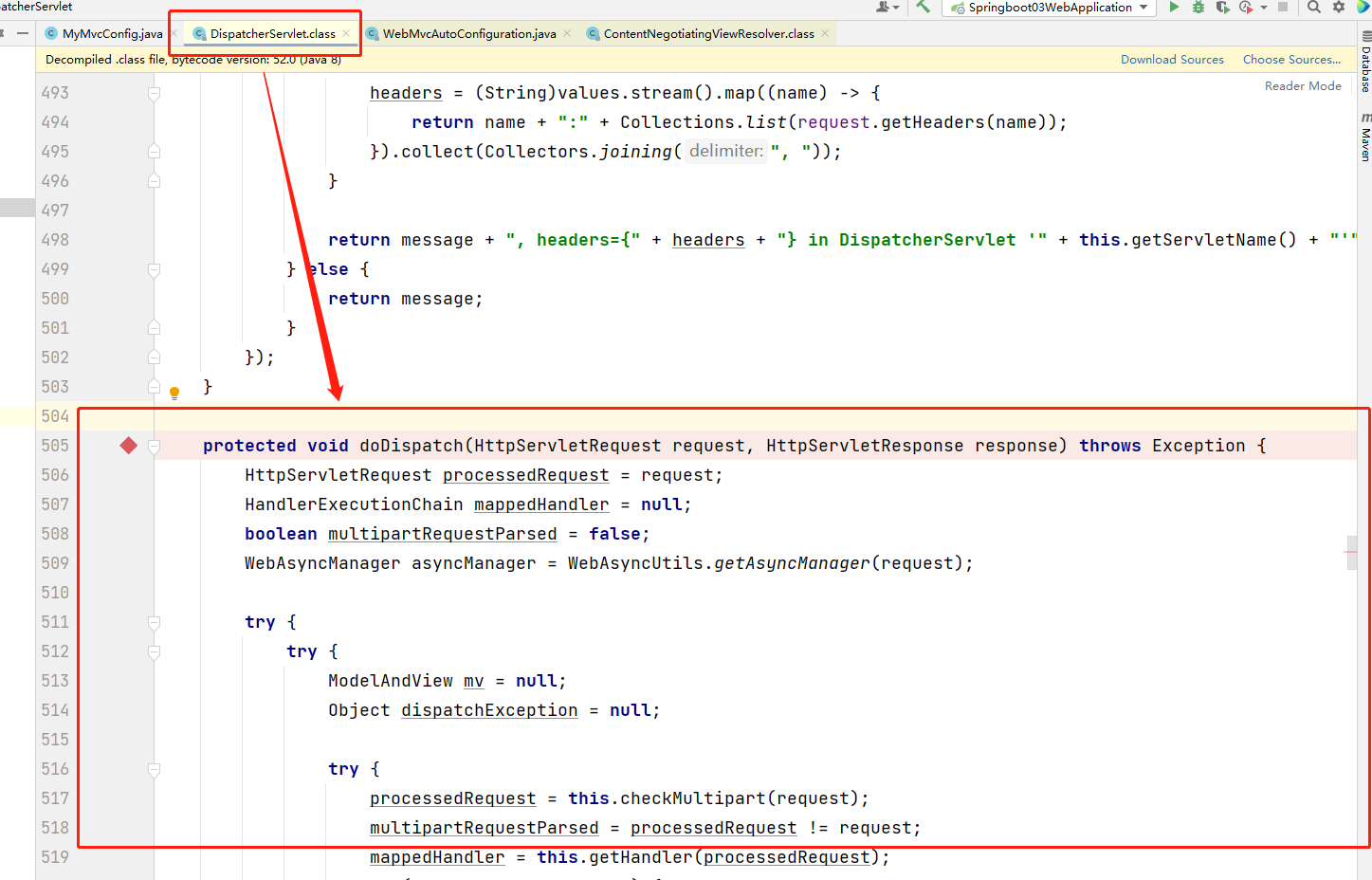Viewport: 1372px width, 880px height.
Task: Click the throws keyword on line 505
Action: (x=1109, y=446)
